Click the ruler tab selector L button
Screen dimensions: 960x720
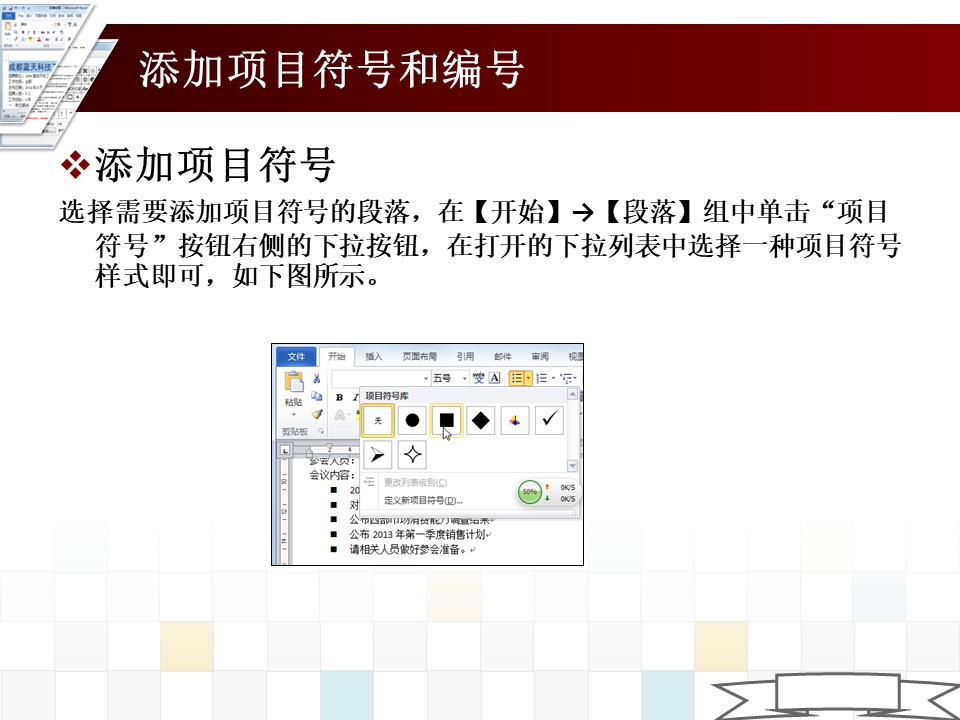pos(285,451)
